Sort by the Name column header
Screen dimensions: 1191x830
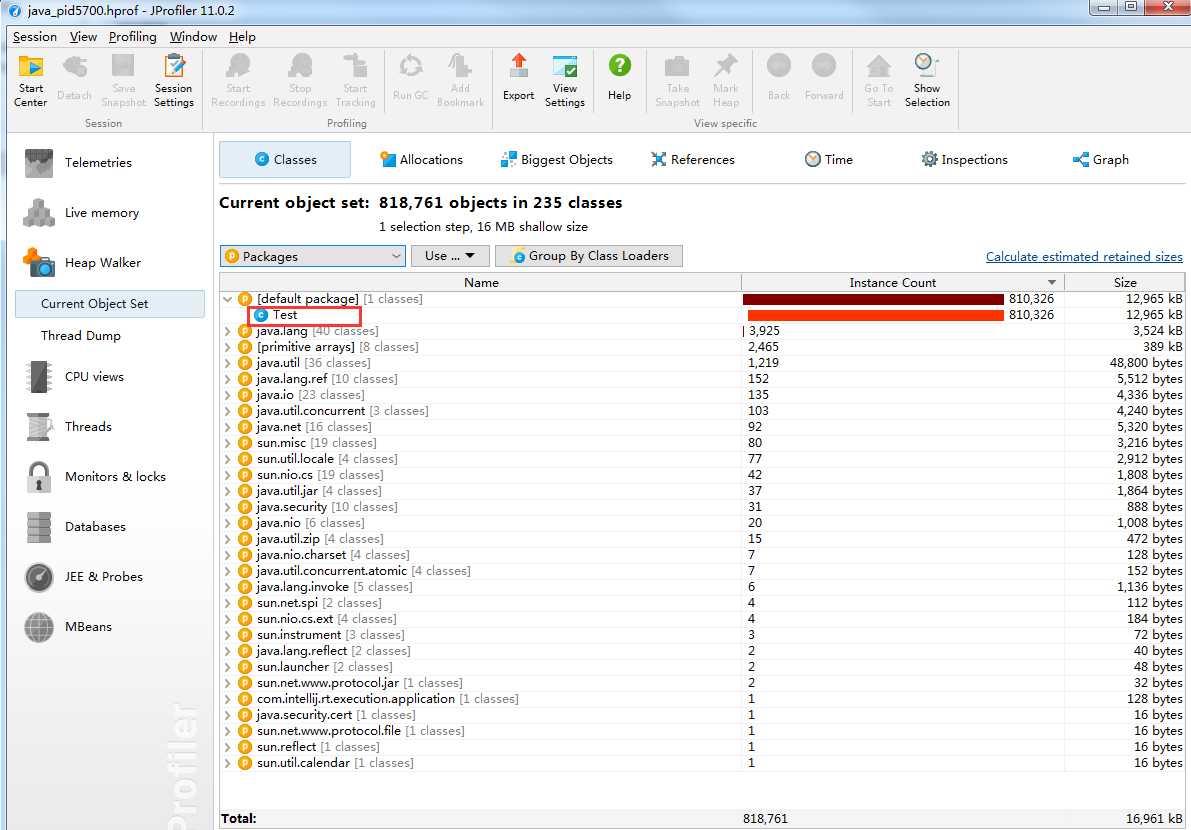pyautogui.click(x=481, y=282)
